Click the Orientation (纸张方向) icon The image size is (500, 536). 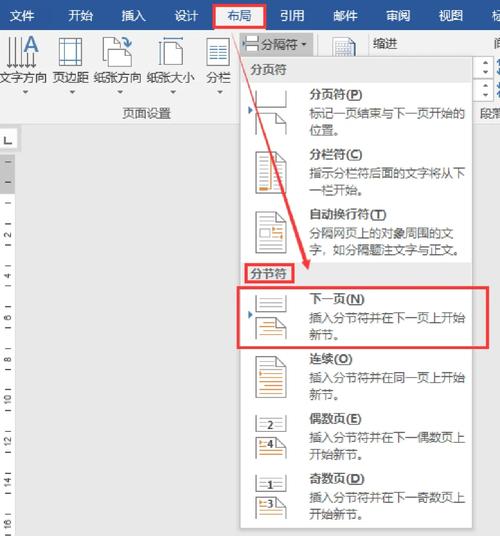118,52
